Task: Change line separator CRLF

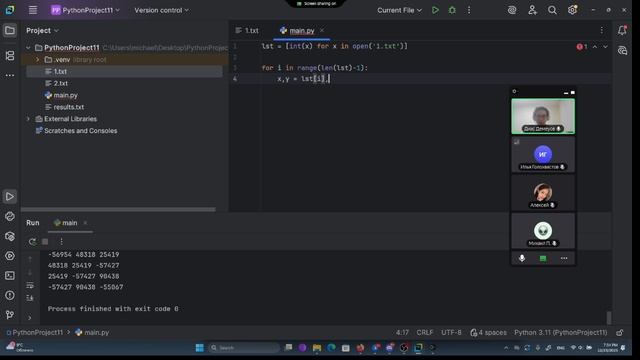Action: [x=425, y=333]
